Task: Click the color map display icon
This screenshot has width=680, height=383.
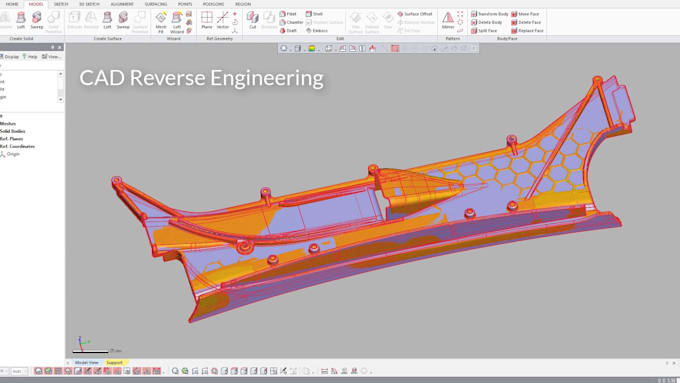Action: click(x=312, y=48)
